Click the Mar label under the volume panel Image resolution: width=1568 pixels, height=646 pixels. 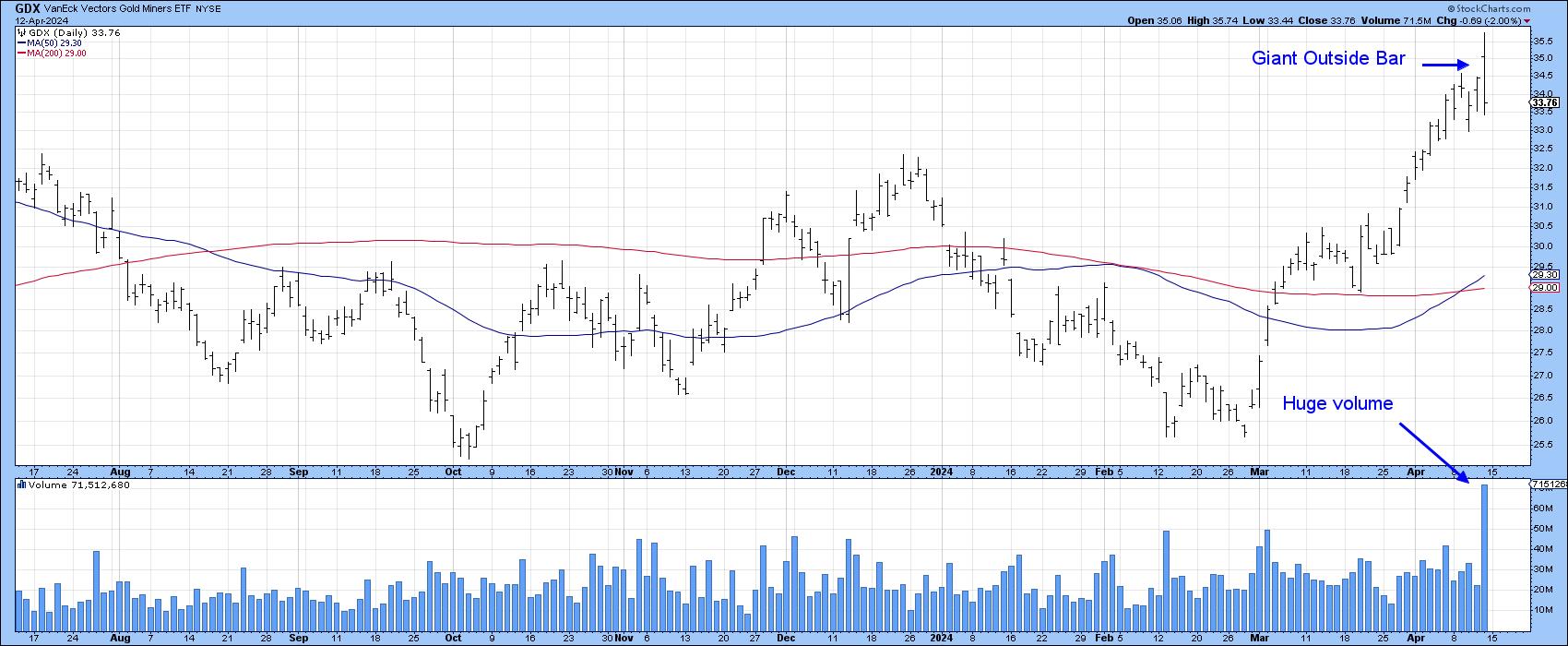click(x=1261, y=638)
